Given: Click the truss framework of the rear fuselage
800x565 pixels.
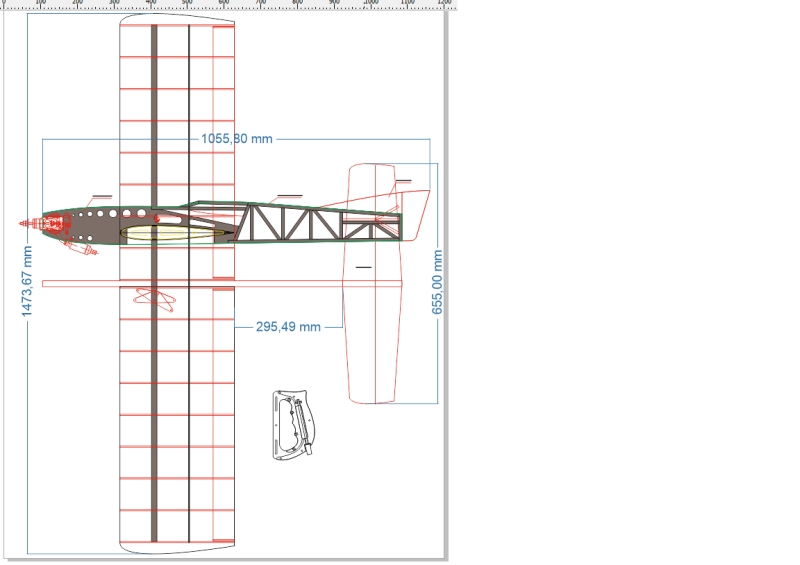Looking at the screenshot, I should click(x=317, y=224).
